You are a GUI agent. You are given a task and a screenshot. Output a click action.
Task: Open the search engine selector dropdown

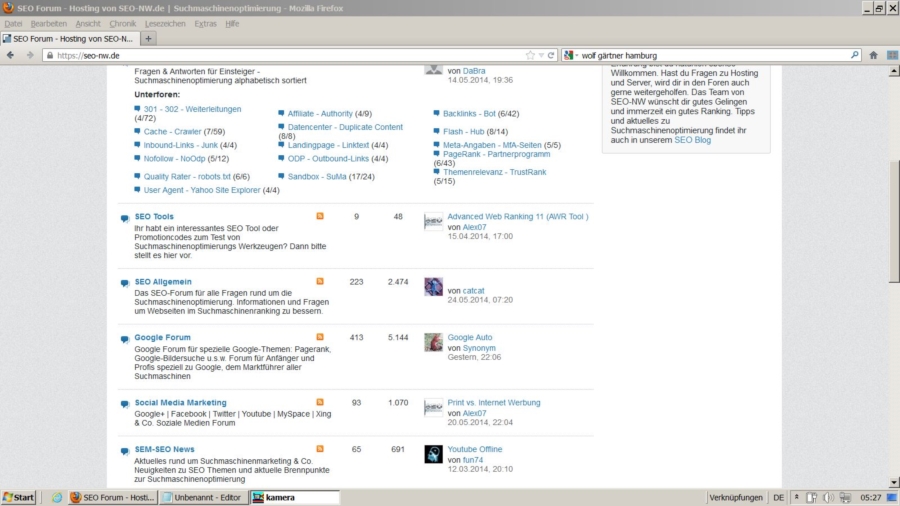(571, 56)
